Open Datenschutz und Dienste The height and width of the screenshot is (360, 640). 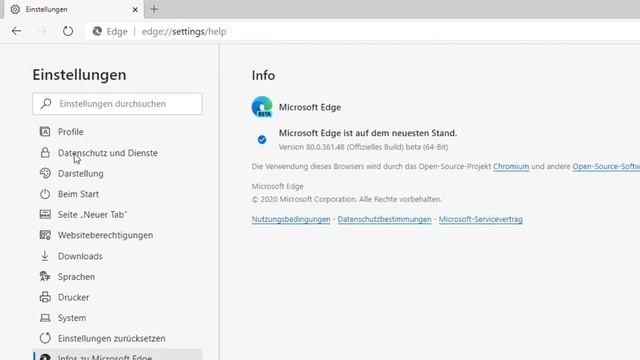[x=108, y=153]
